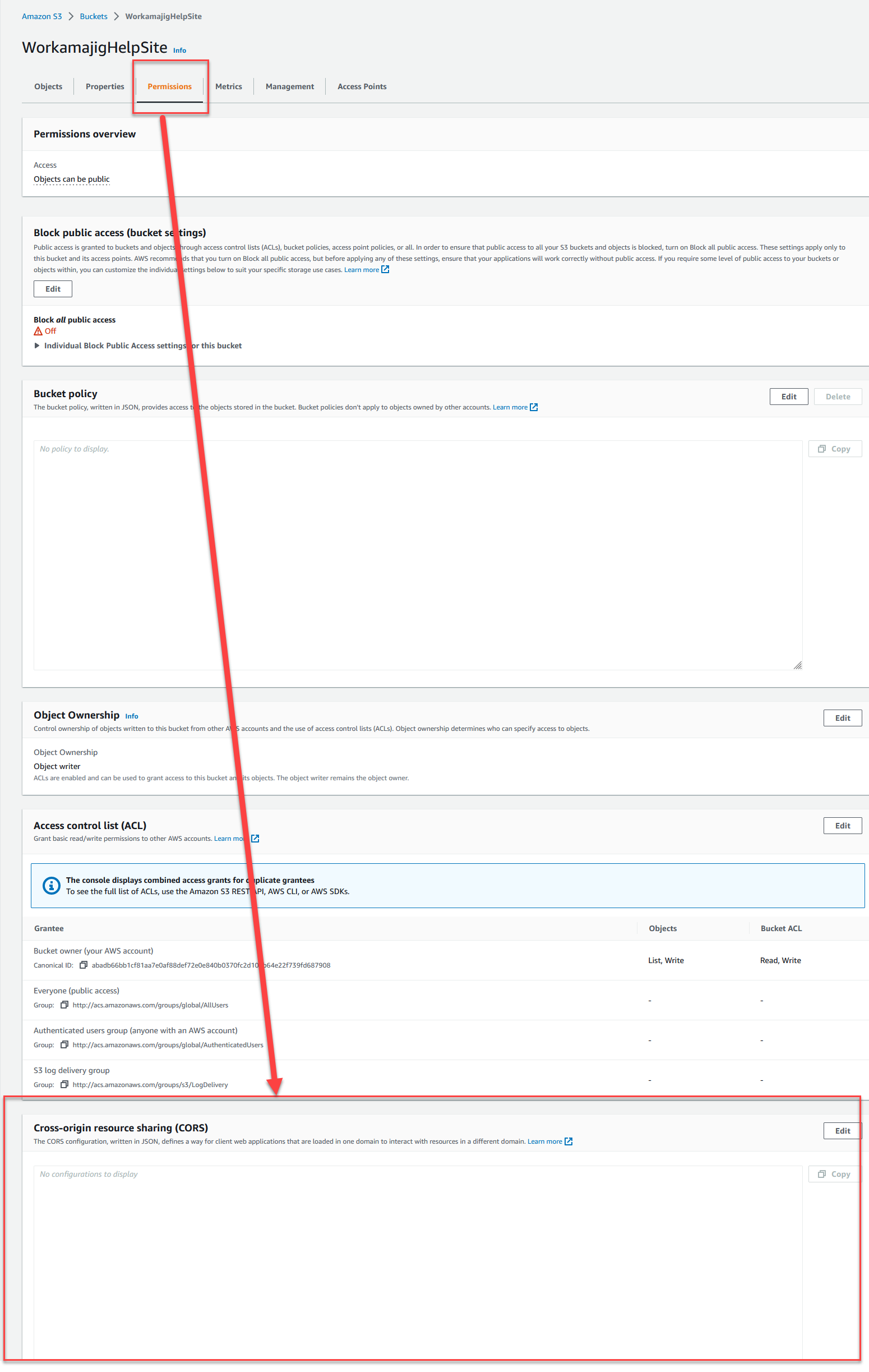This screenshot has width=869, height=1372.
Task: Go to Buckets in the breadcrumb
Action: pyautogui.click(x=94, y=16)
